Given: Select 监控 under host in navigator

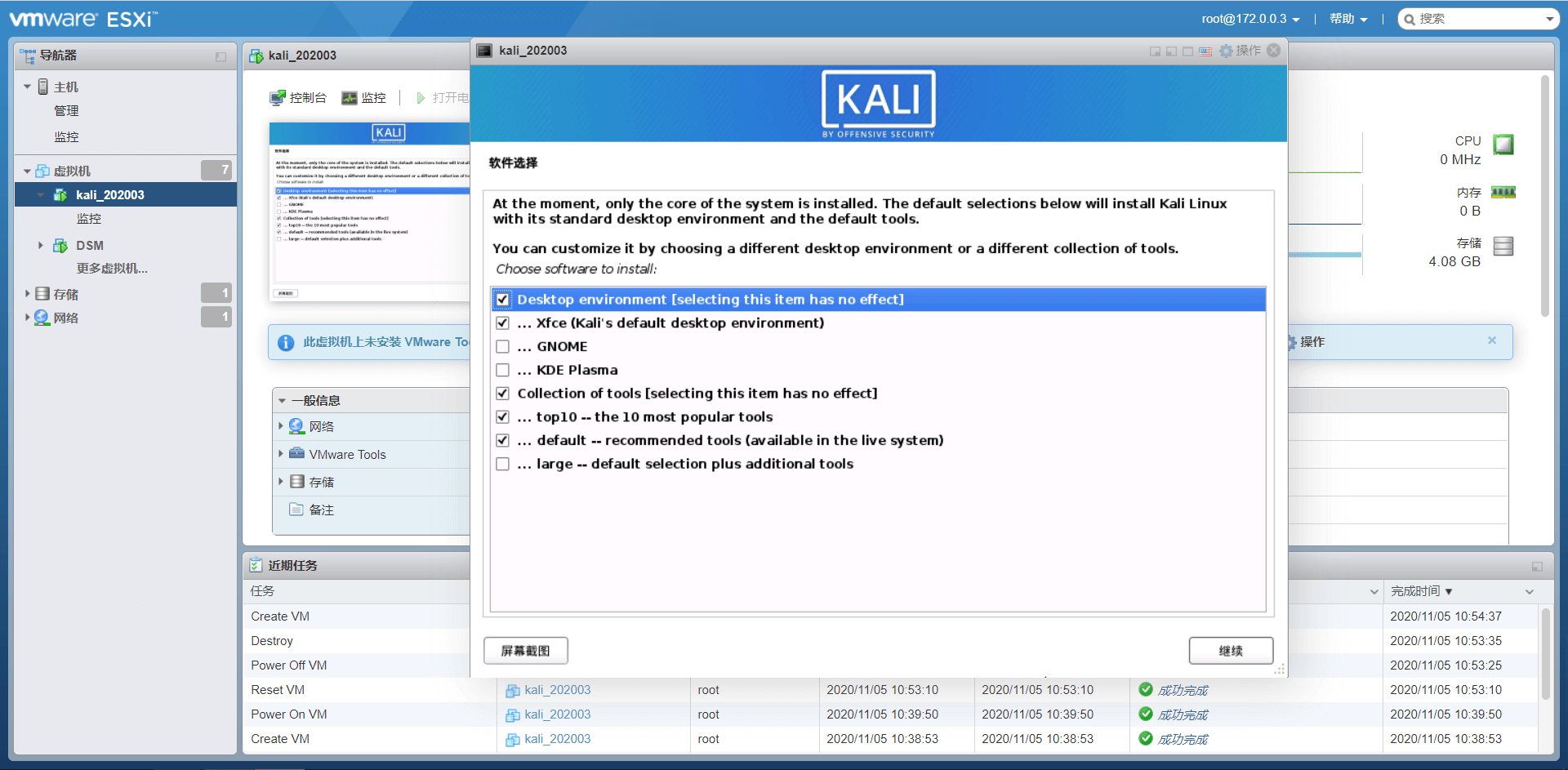Looking at the screenshot, I should [66, 137].
